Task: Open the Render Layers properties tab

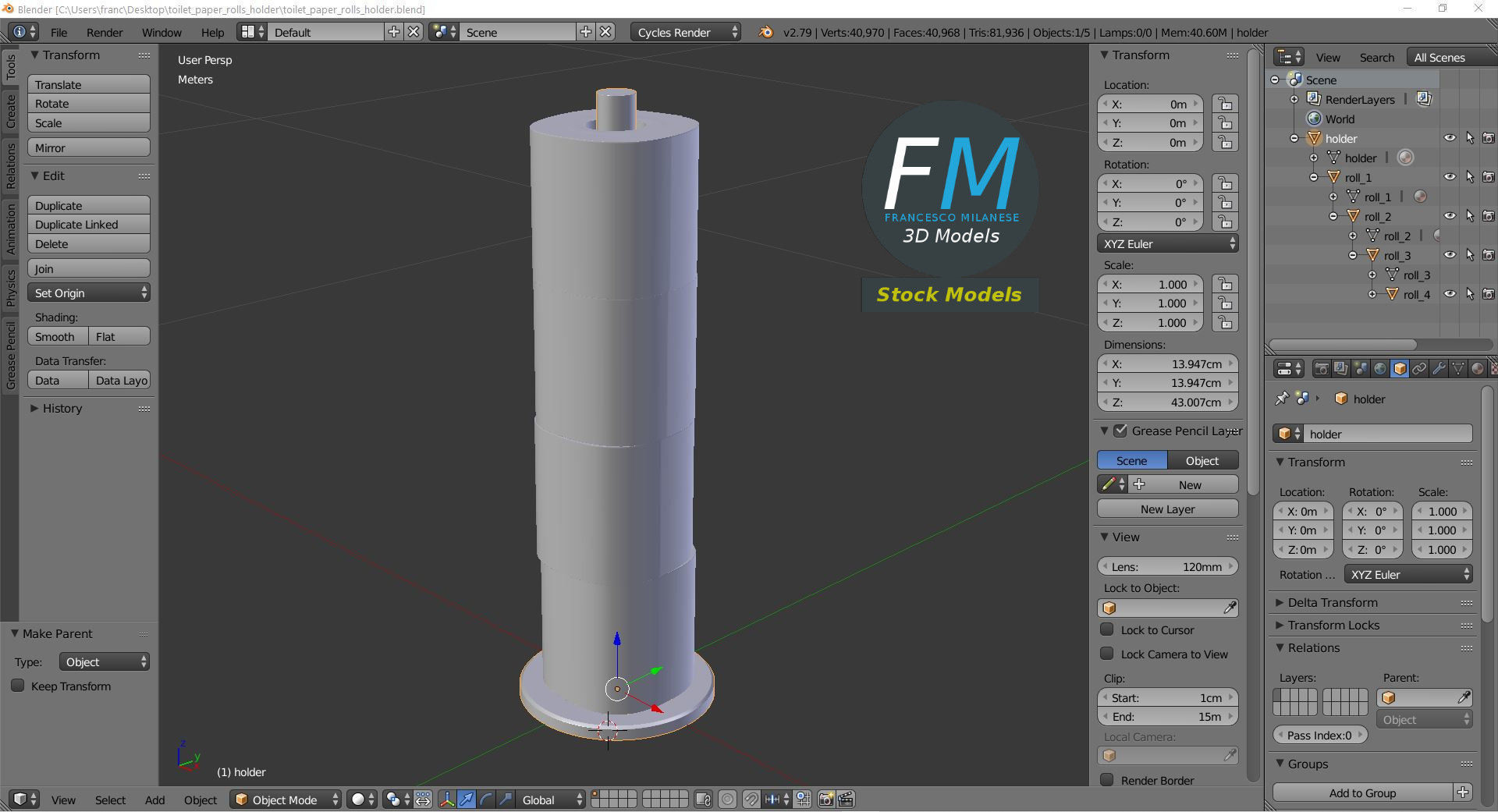Action: [1341, 369]
